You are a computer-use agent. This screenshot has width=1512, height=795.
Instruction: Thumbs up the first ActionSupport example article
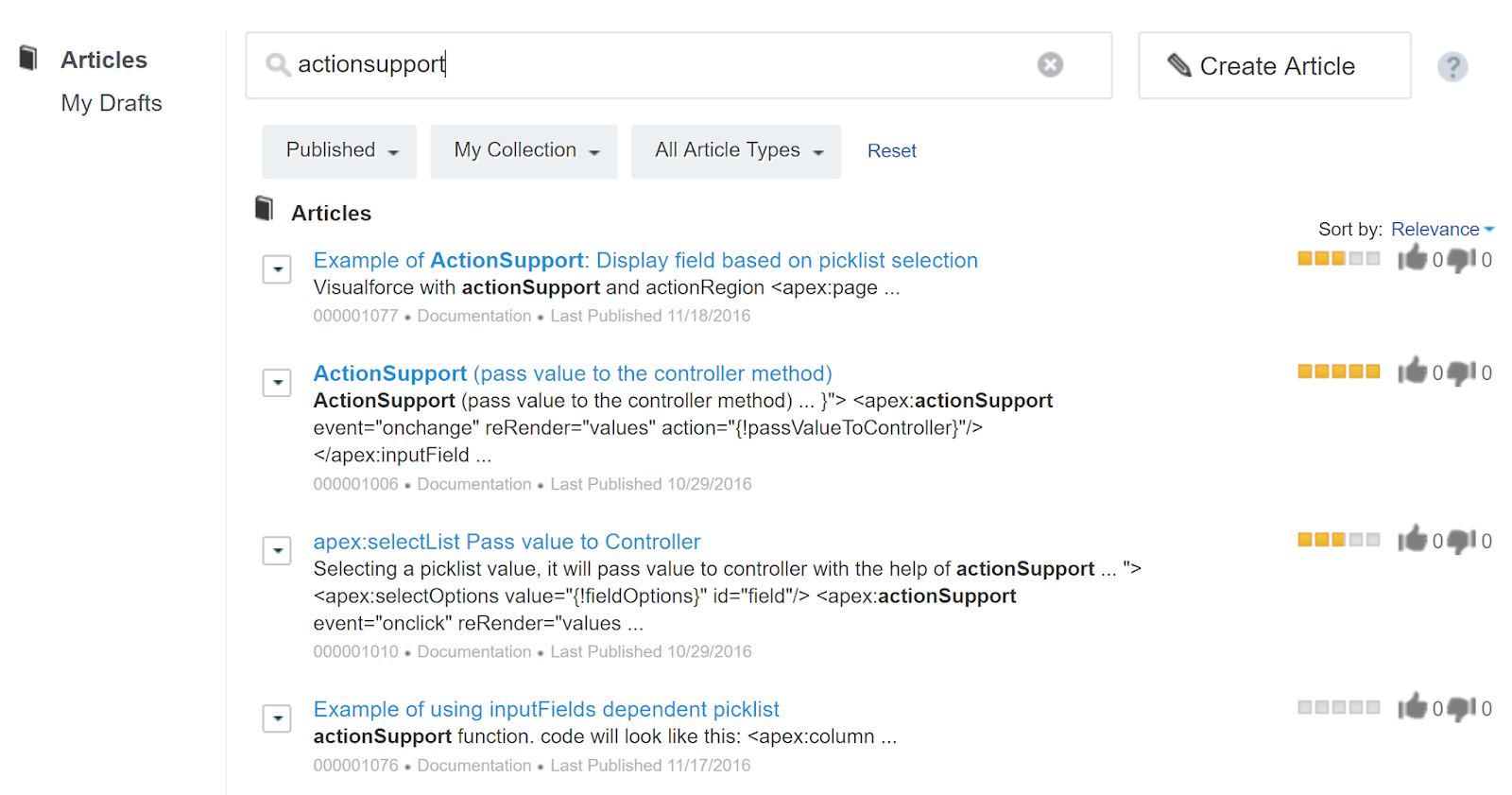(x=1413, y=258)
